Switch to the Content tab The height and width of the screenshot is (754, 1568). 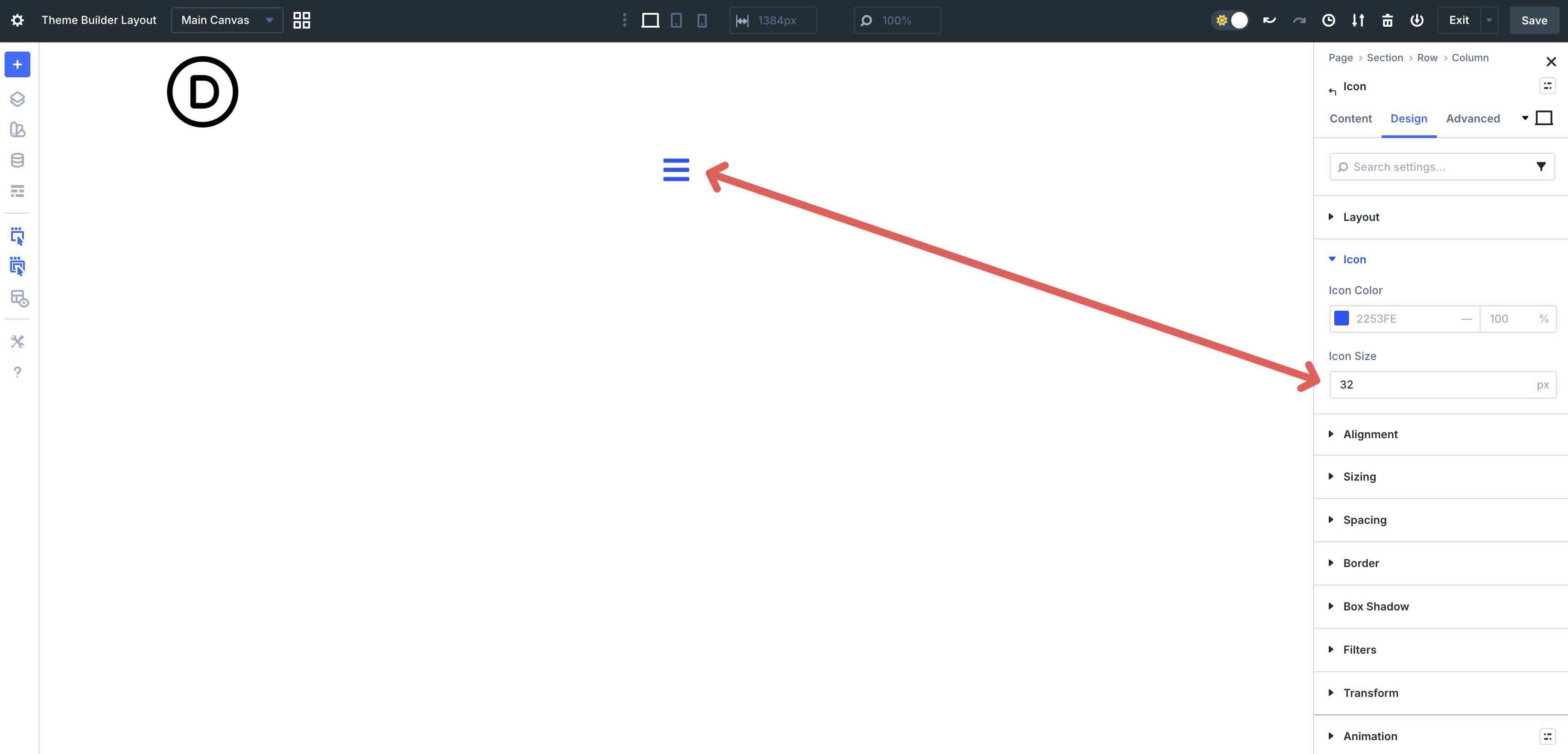tap(1350, 118)
